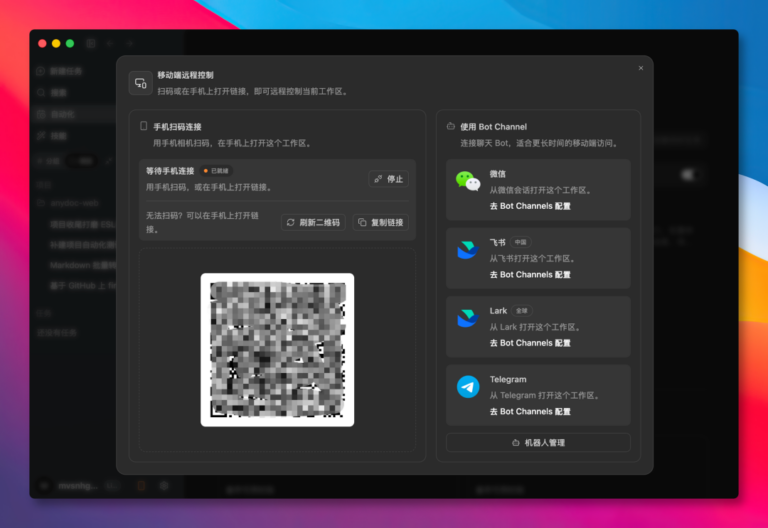
Task: Click the 刷新二维码 button
Action: (313, 222)
